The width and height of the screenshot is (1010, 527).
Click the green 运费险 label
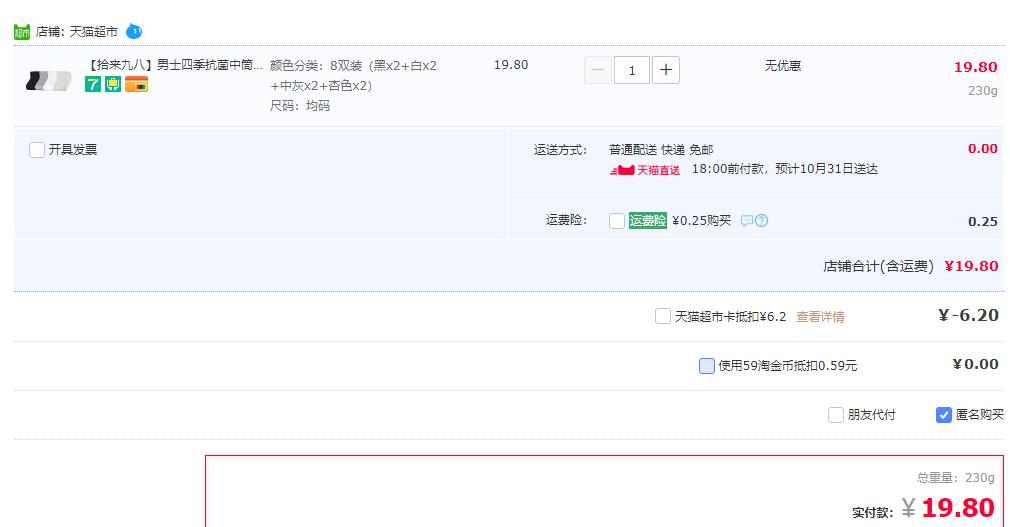pos(647,220)
